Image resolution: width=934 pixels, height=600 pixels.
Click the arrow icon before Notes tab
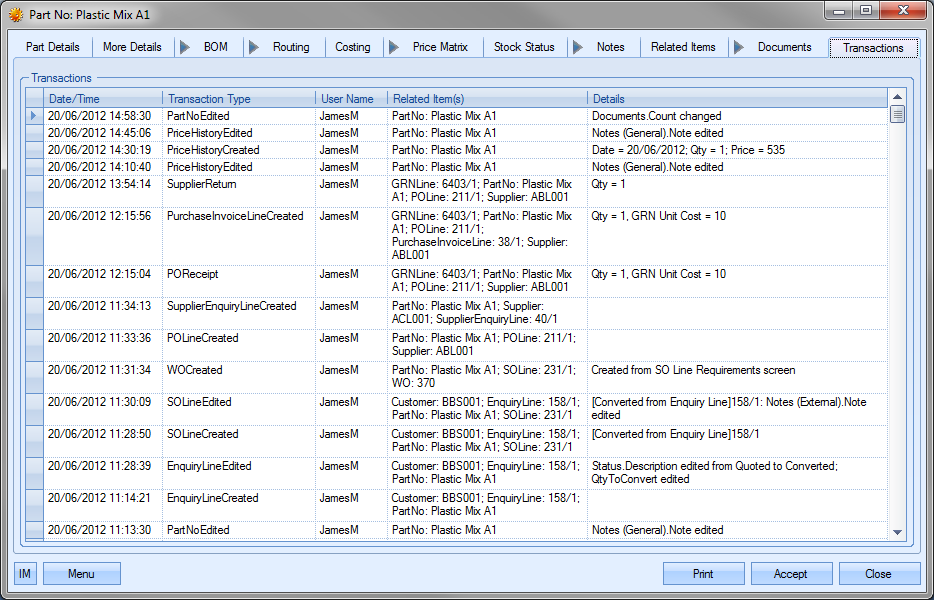click(x=578, y=47)
